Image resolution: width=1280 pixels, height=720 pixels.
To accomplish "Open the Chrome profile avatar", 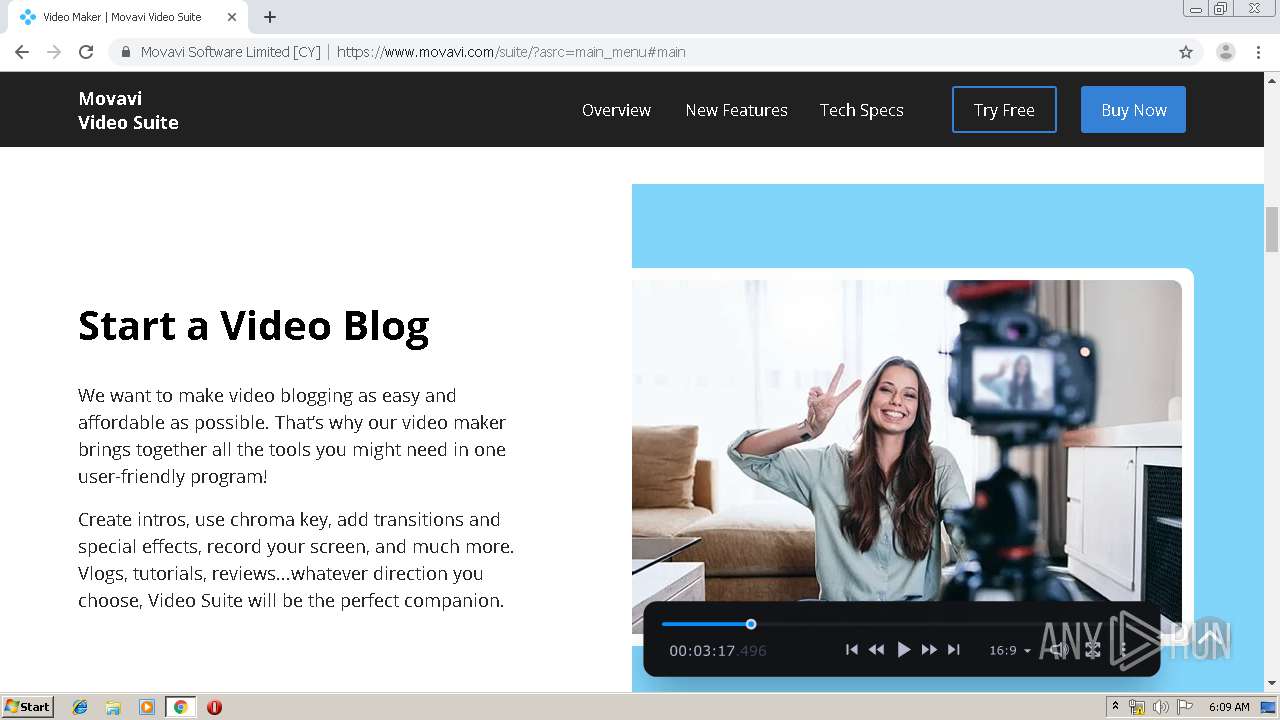I will (1226, 52).
